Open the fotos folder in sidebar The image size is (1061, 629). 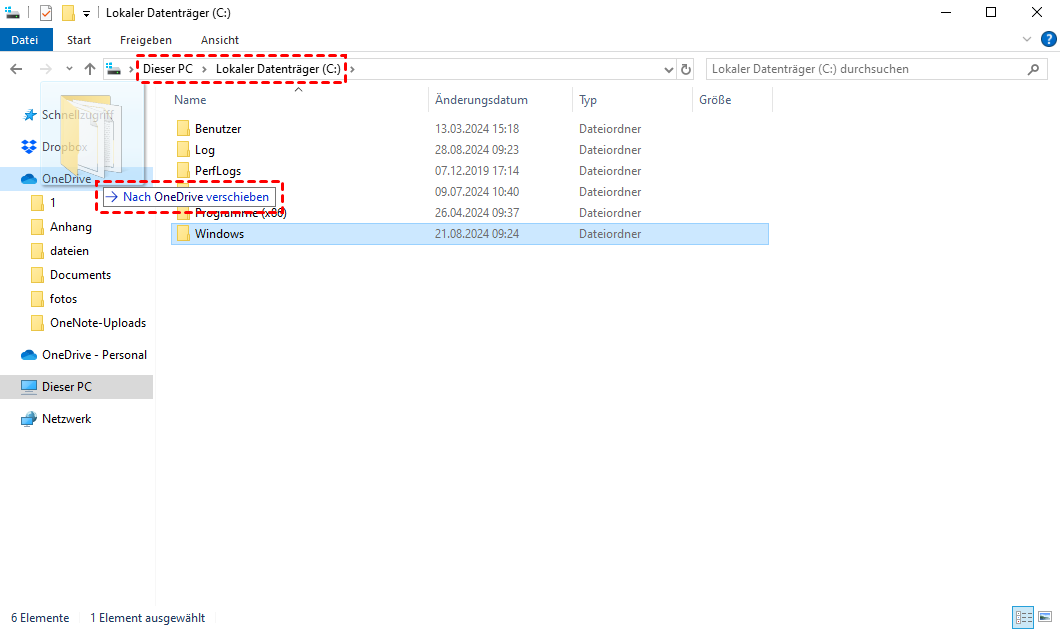pyautogui.click(x=63, y=299)
